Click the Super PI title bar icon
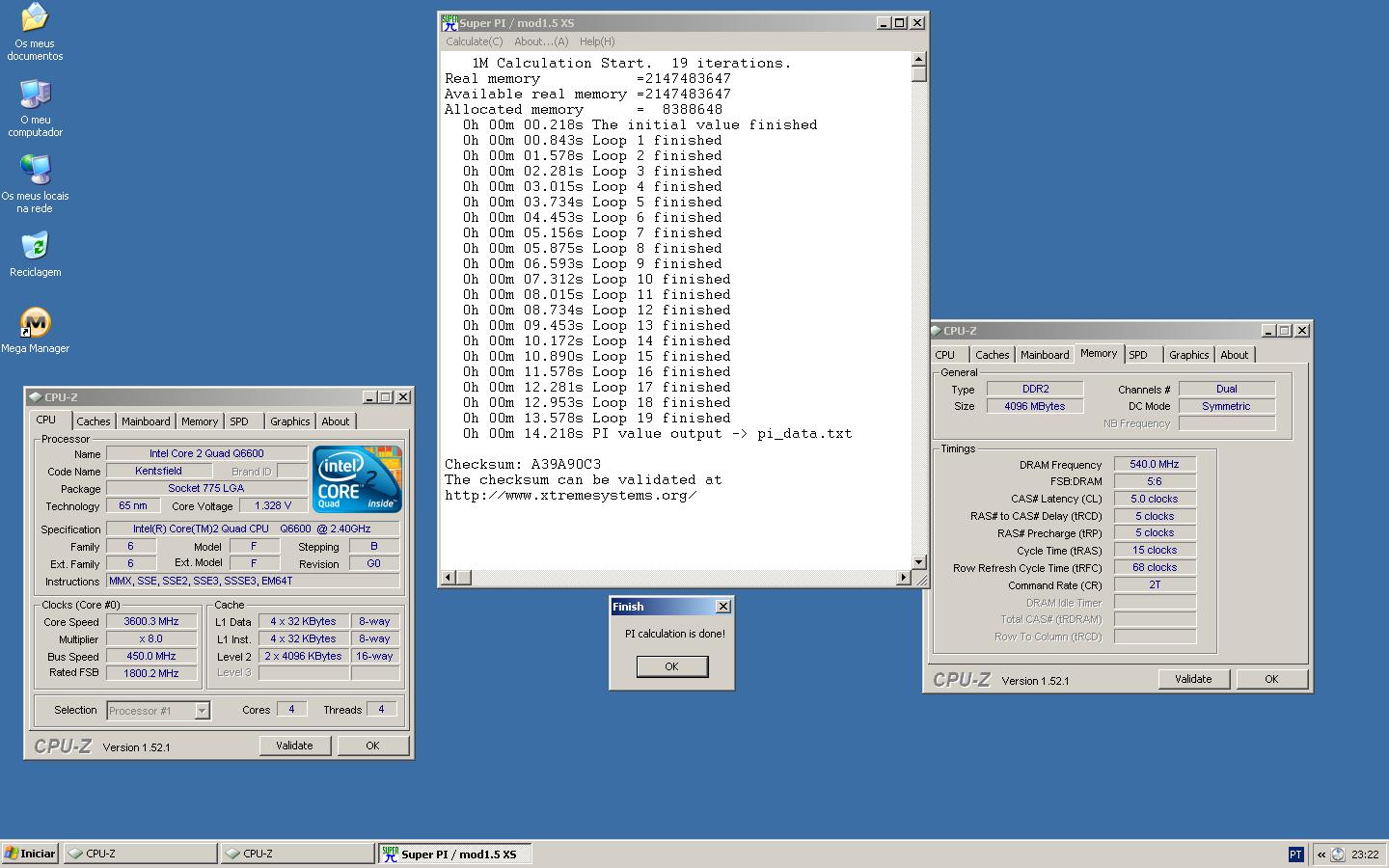The image size is (1389, 868). [449, 22]
